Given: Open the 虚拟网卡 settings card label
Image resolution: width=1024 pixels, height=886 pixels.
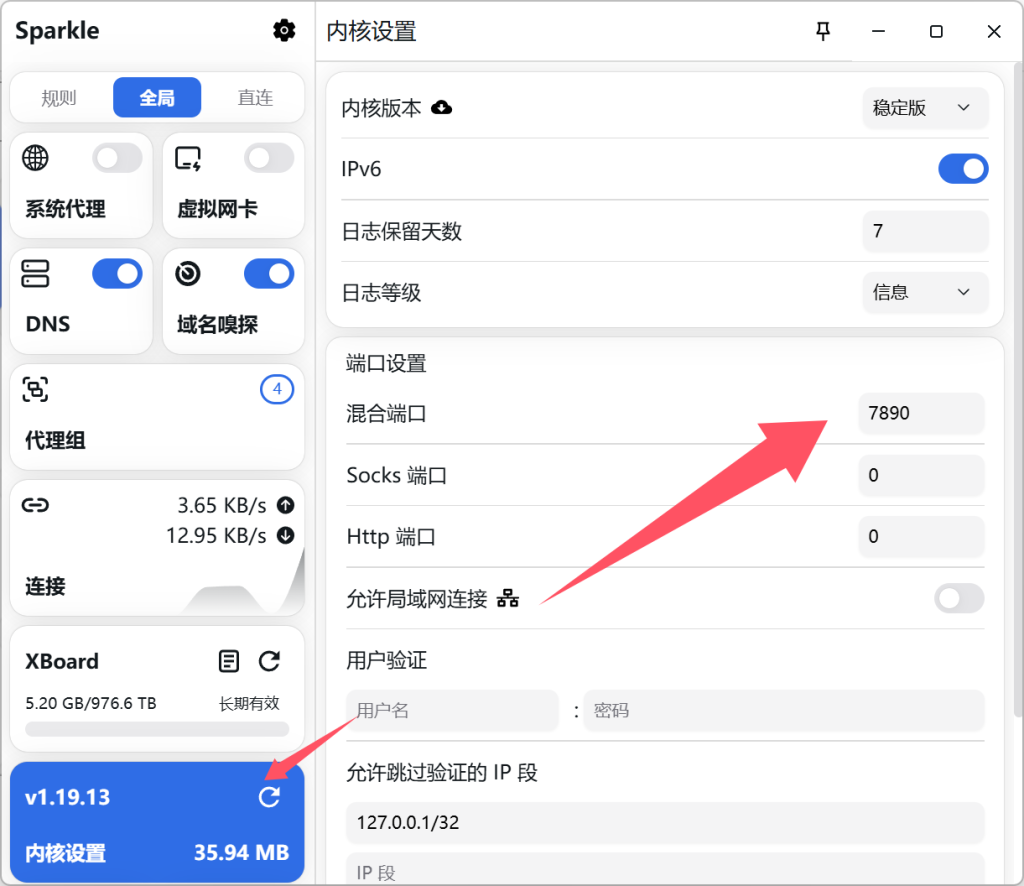Looking at the screenshot, I should click(x=217, y=209).
